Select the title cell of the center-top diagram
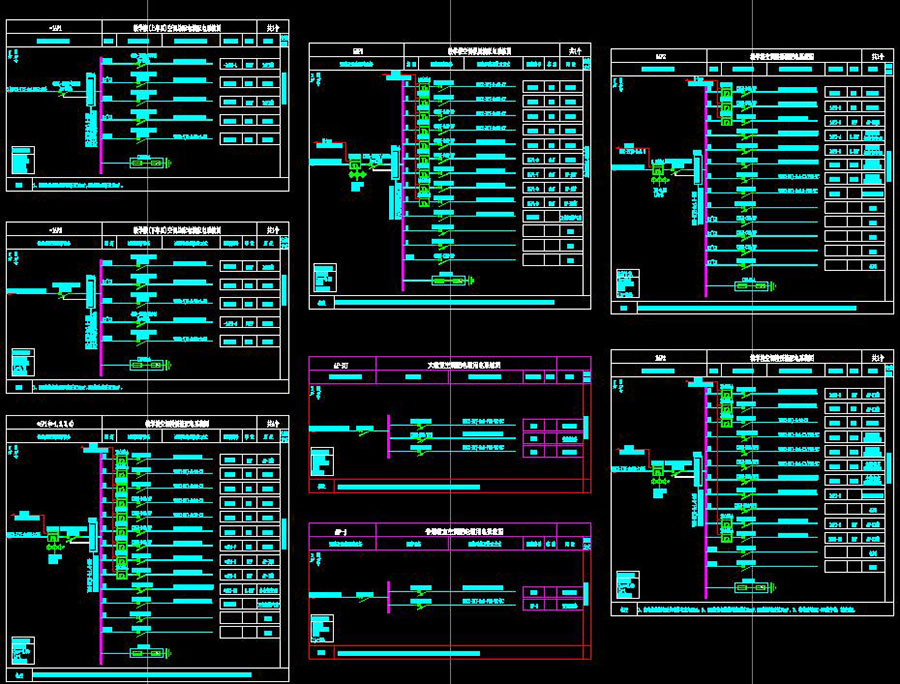This screenshot has height=684, width=900. tap(481, 50)
